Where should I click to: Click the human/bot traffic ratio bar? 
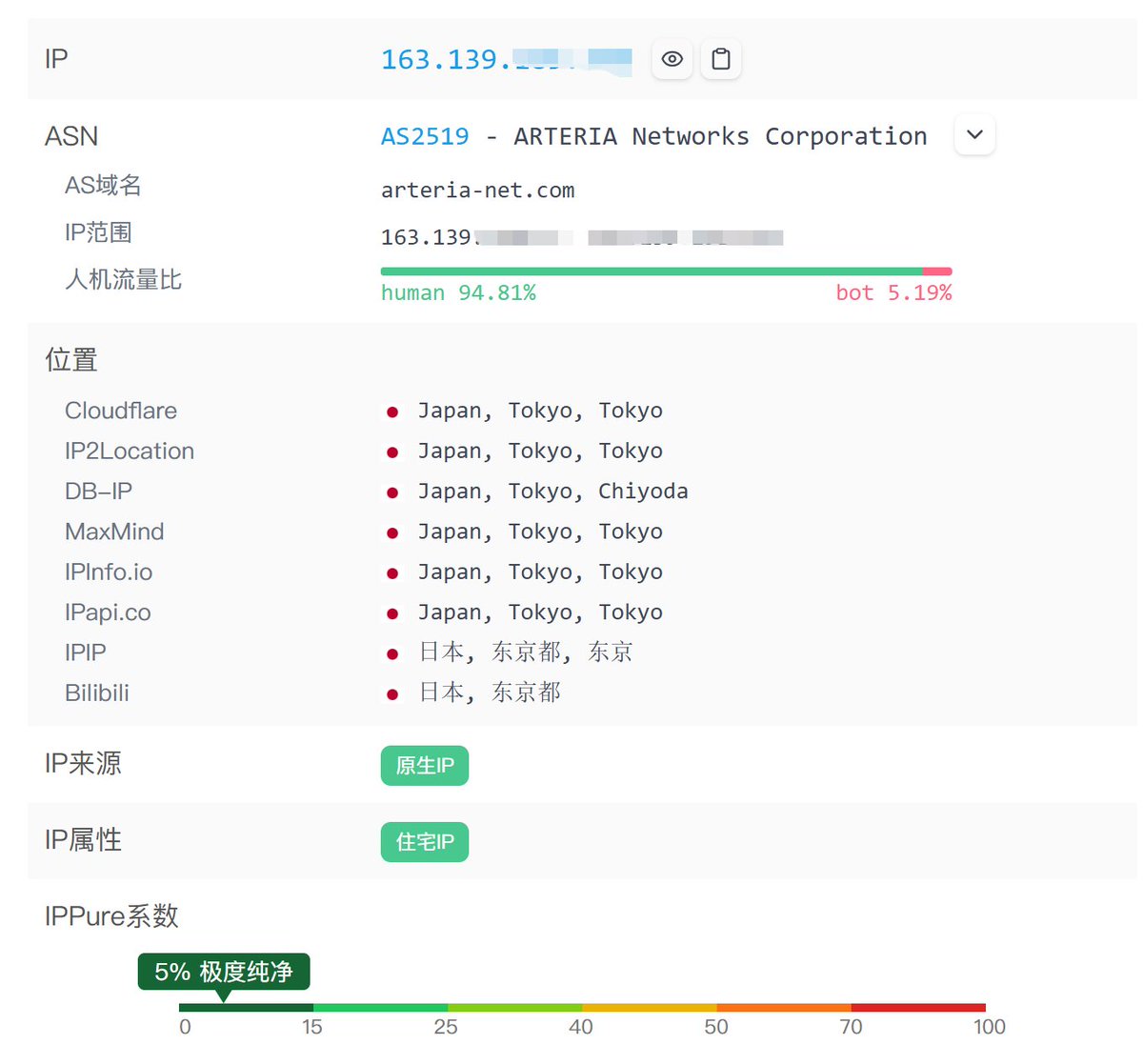coord(666,271)
